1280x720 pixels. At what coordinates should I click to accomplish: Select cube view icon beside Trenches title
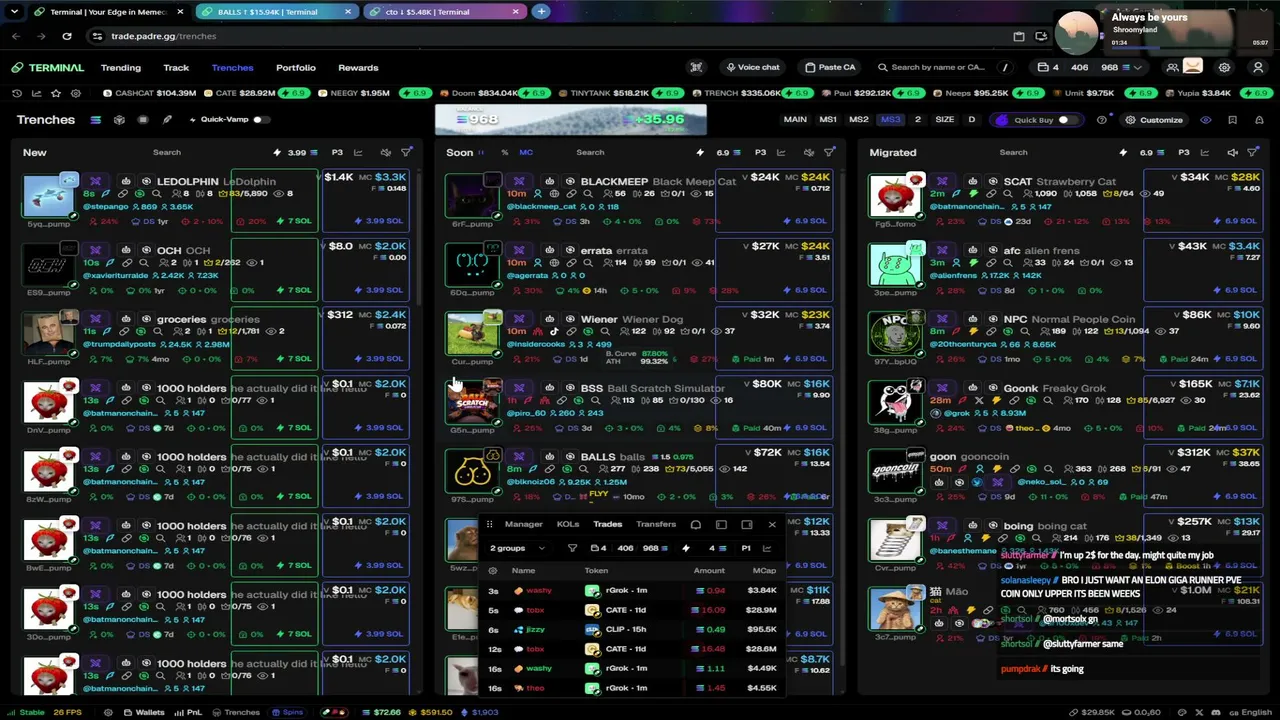click(x=119, y=120)
